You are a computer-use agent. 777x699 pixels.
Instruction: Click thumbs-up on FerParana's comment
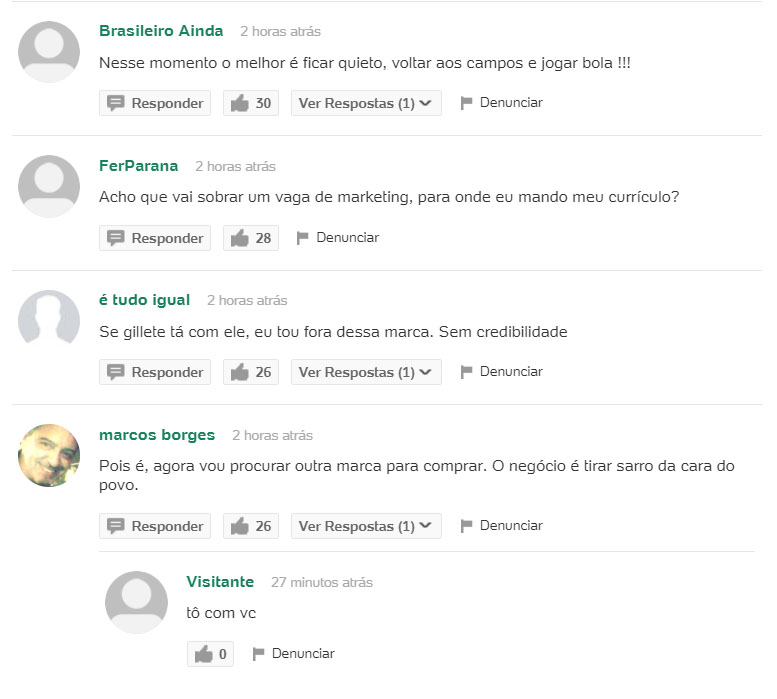click(251, 238)
